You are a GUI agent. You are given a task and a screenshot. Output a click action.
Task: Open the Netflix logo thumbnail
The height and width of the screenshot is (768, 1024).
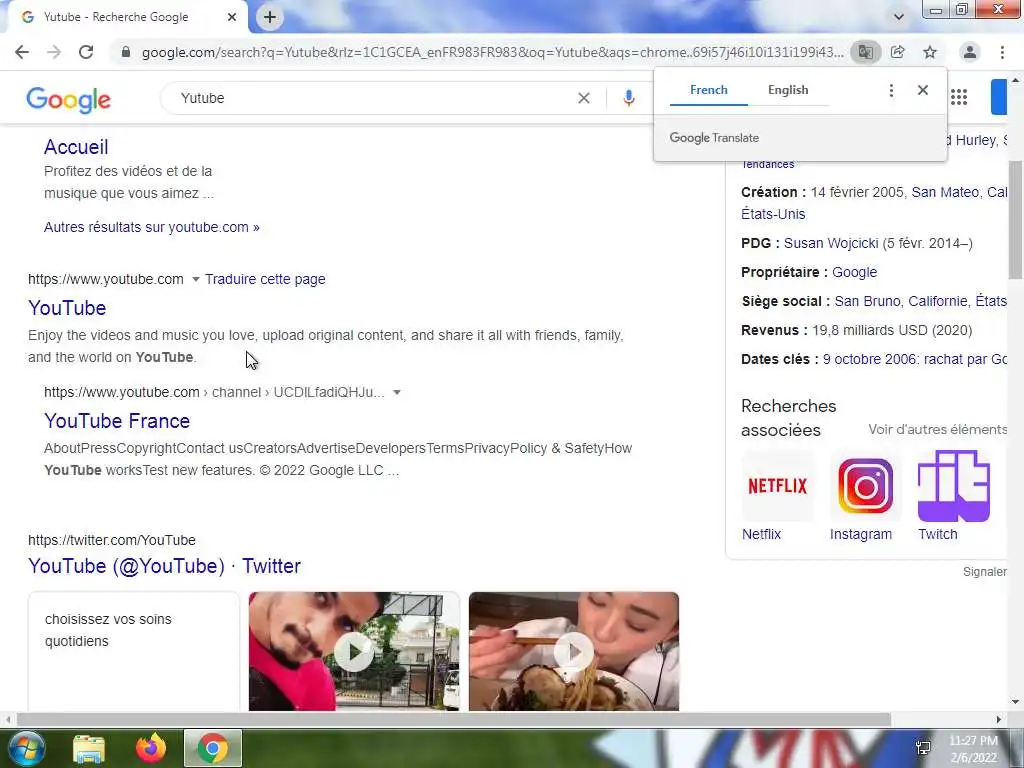(x=778, y=486)
